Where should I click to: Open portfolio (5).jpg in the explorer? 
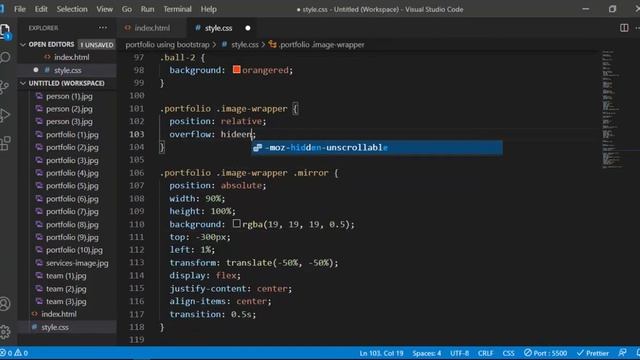click(x=67, y=186)
